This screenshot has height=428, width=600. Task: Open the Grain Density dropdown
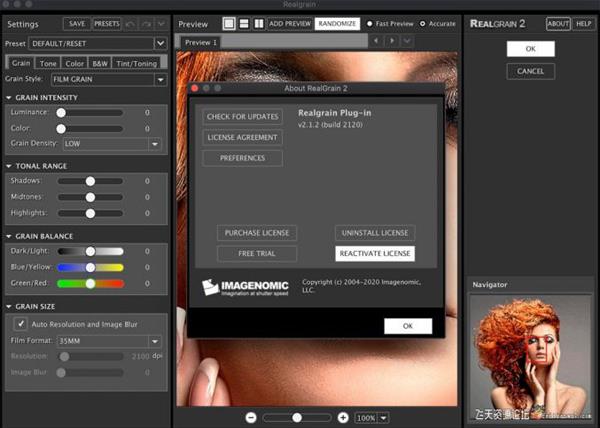pos(110,144)
